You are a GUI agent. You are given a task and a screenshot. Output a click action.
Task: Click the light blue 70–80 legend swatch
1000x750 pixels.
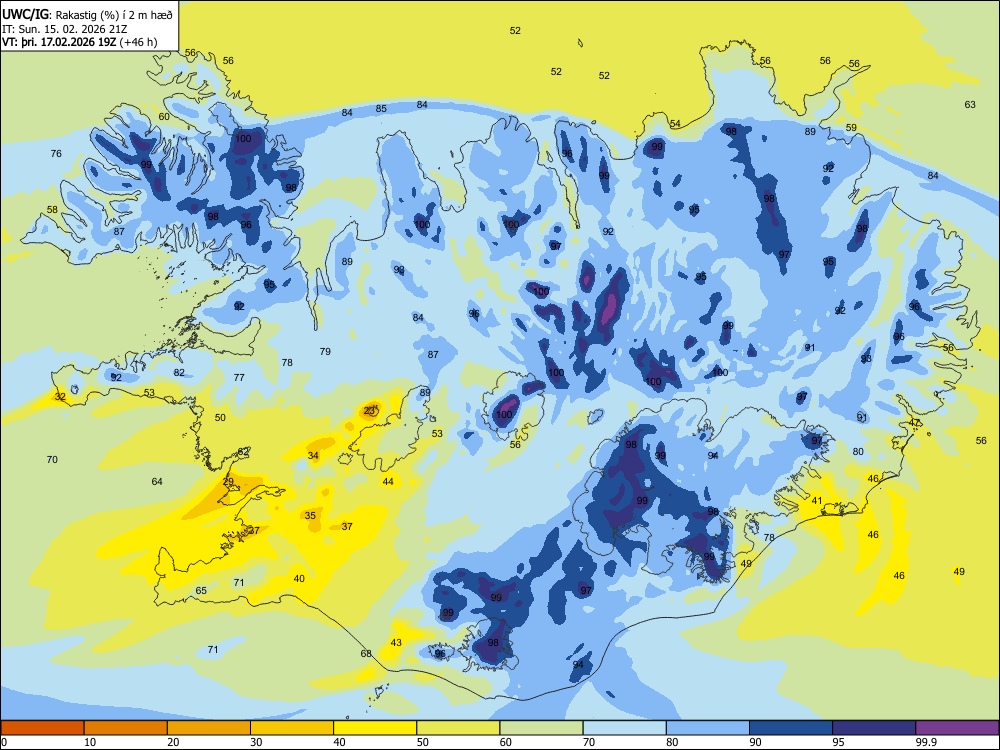pyautogui.click(x=624, y=728)
